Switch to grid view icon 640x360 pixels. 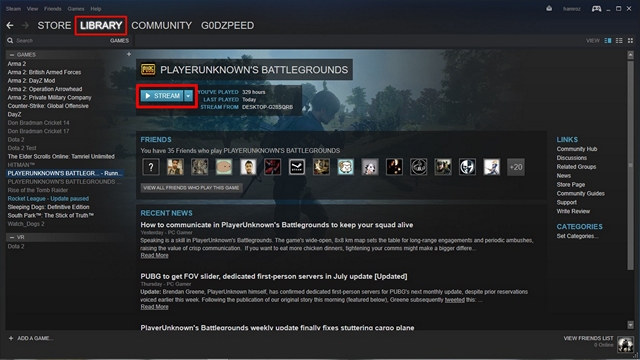click(x=630, y=40)
